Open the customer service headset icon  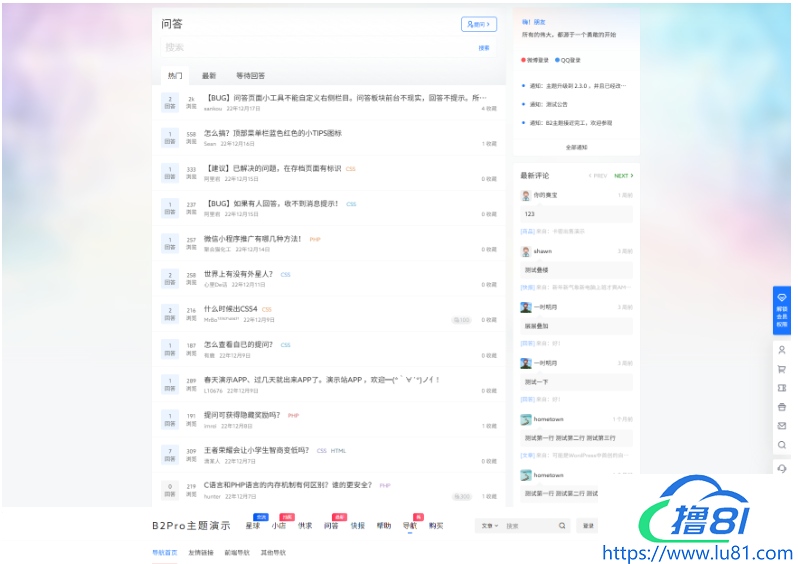pos(782,468)
